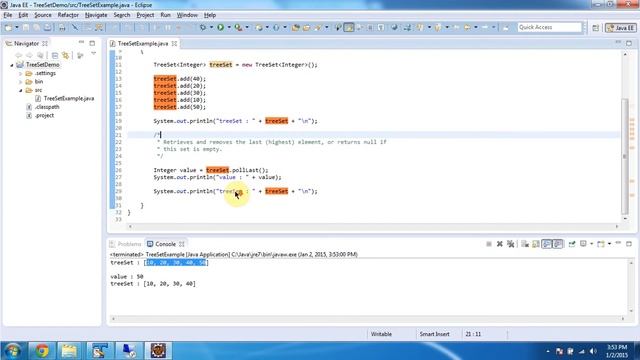Collapse the src folder
The width and height of the screenshot is (640, 360).
click(20, 90)
